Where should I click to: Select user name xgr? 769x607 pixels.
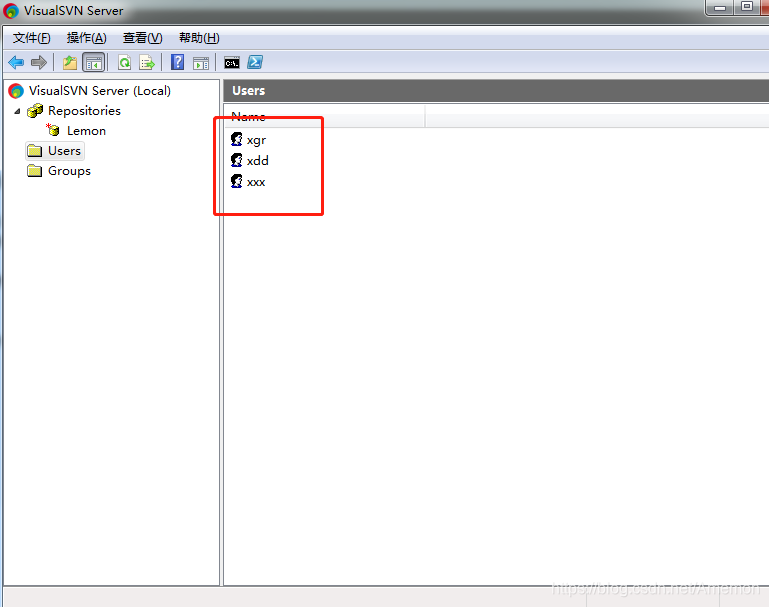pos(256,140)
